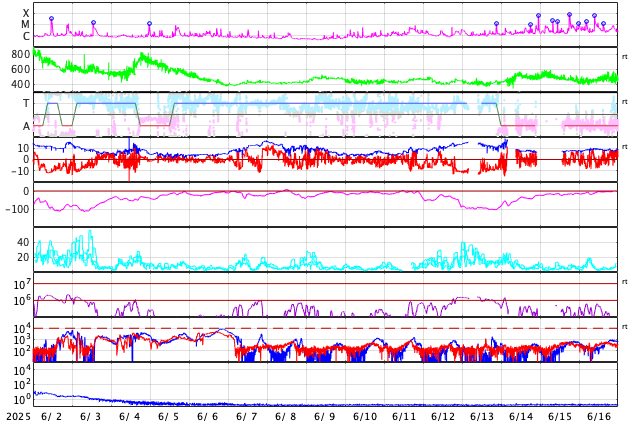The height and width of the screenshot is (424, 634).
Task: Click the 6/11 date label
Action: pyautogui.click(x=404, y=416)
